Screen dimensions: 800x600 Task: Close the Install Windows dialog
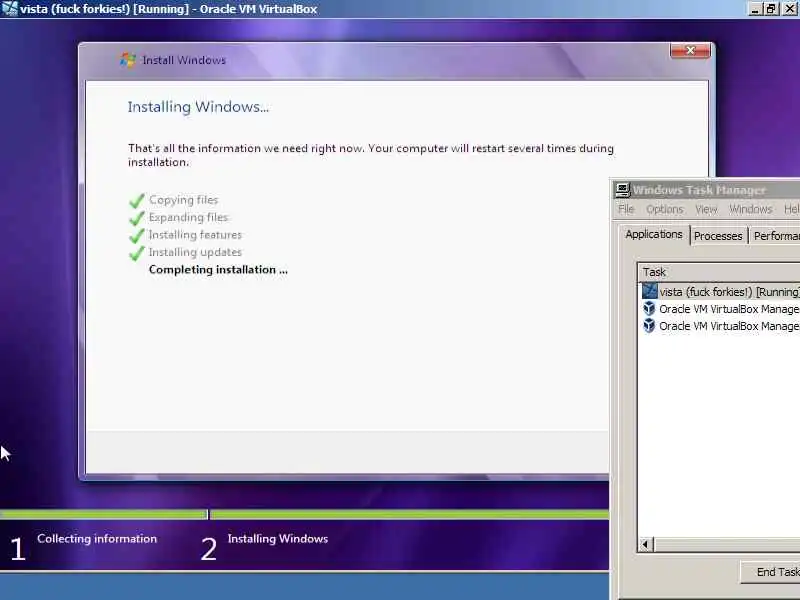click(690, 50)
